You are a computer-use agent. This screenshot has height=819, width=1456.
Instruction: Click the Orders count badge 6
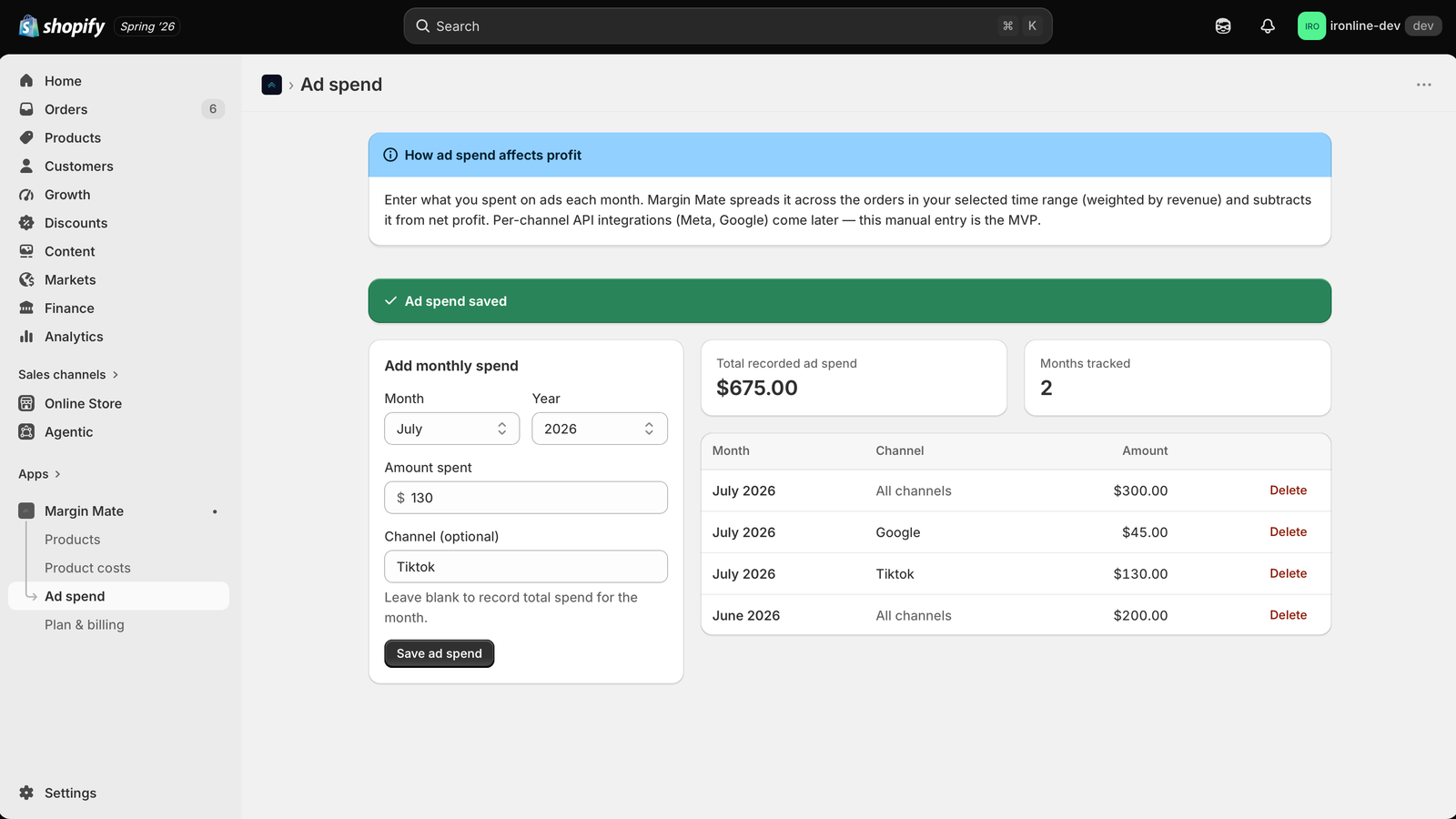(213, 109)
